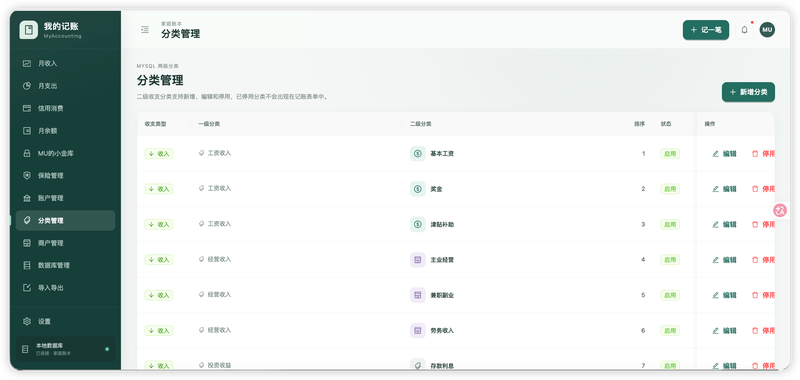Select 分类管理 in the sidebar

click(x=65, y=221)
